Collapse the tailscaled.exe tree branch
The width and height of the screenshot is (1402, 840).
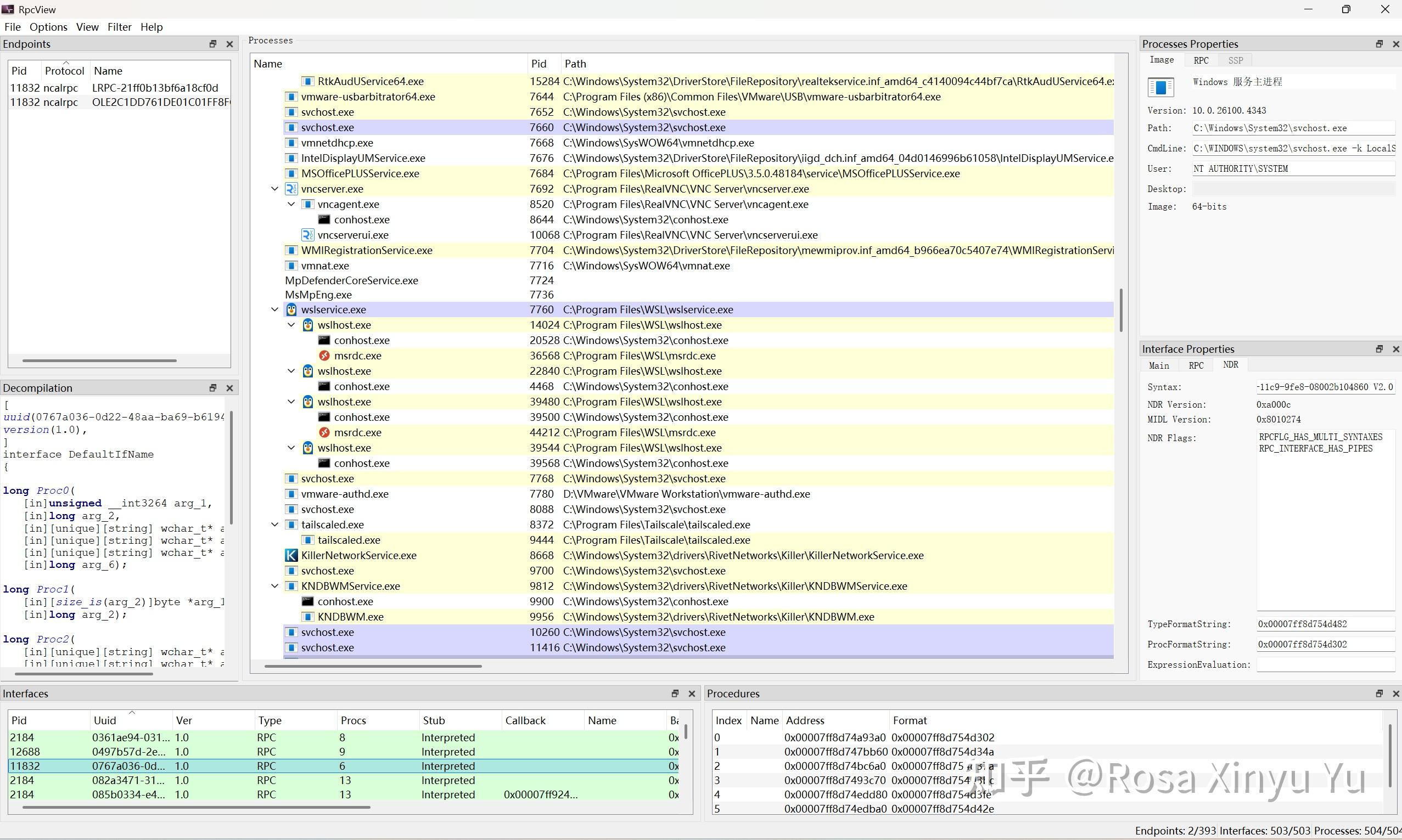coord(274,525)
